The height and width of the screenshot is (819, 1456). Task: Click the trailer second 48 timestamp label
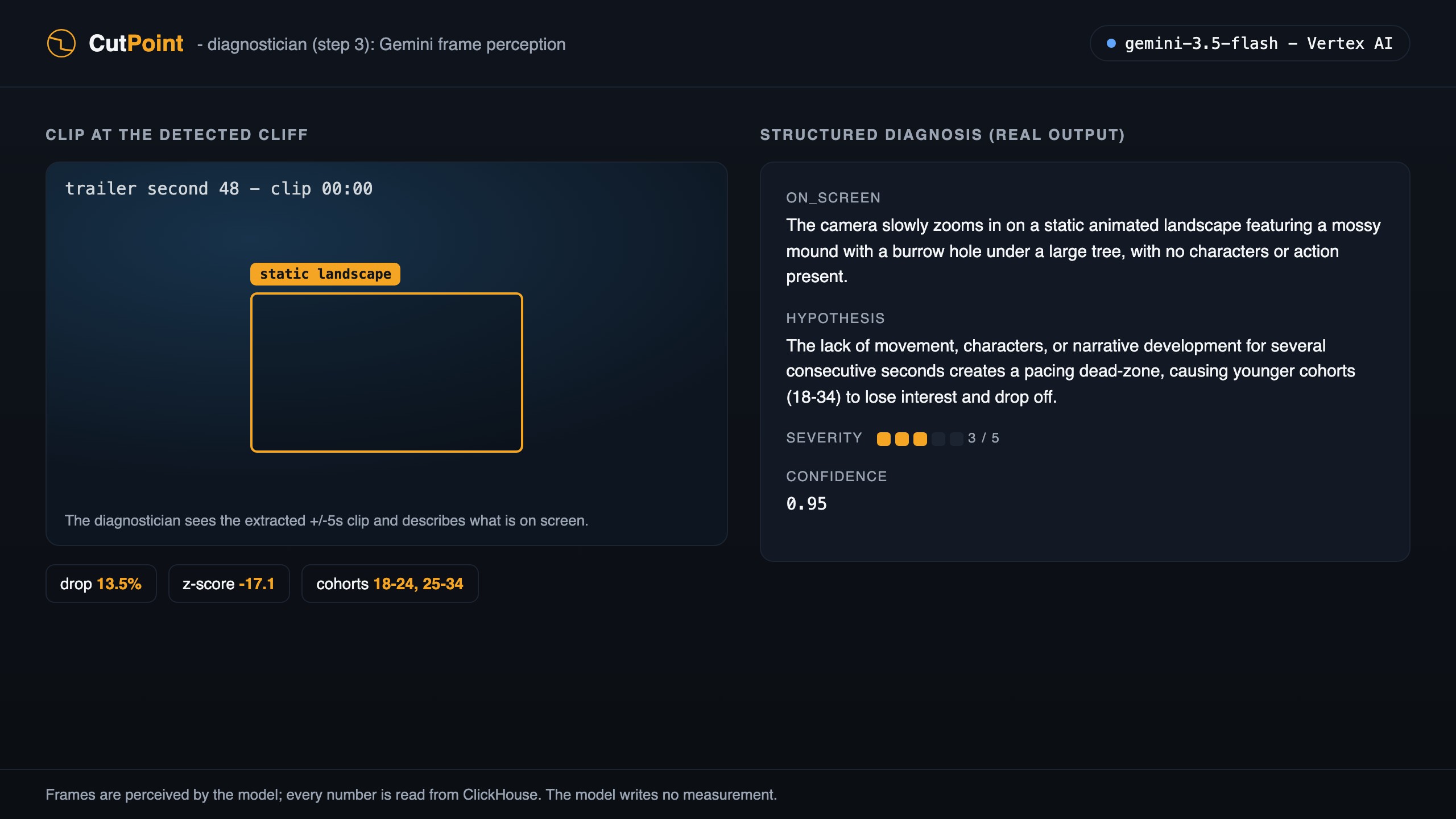click(219, 188)
